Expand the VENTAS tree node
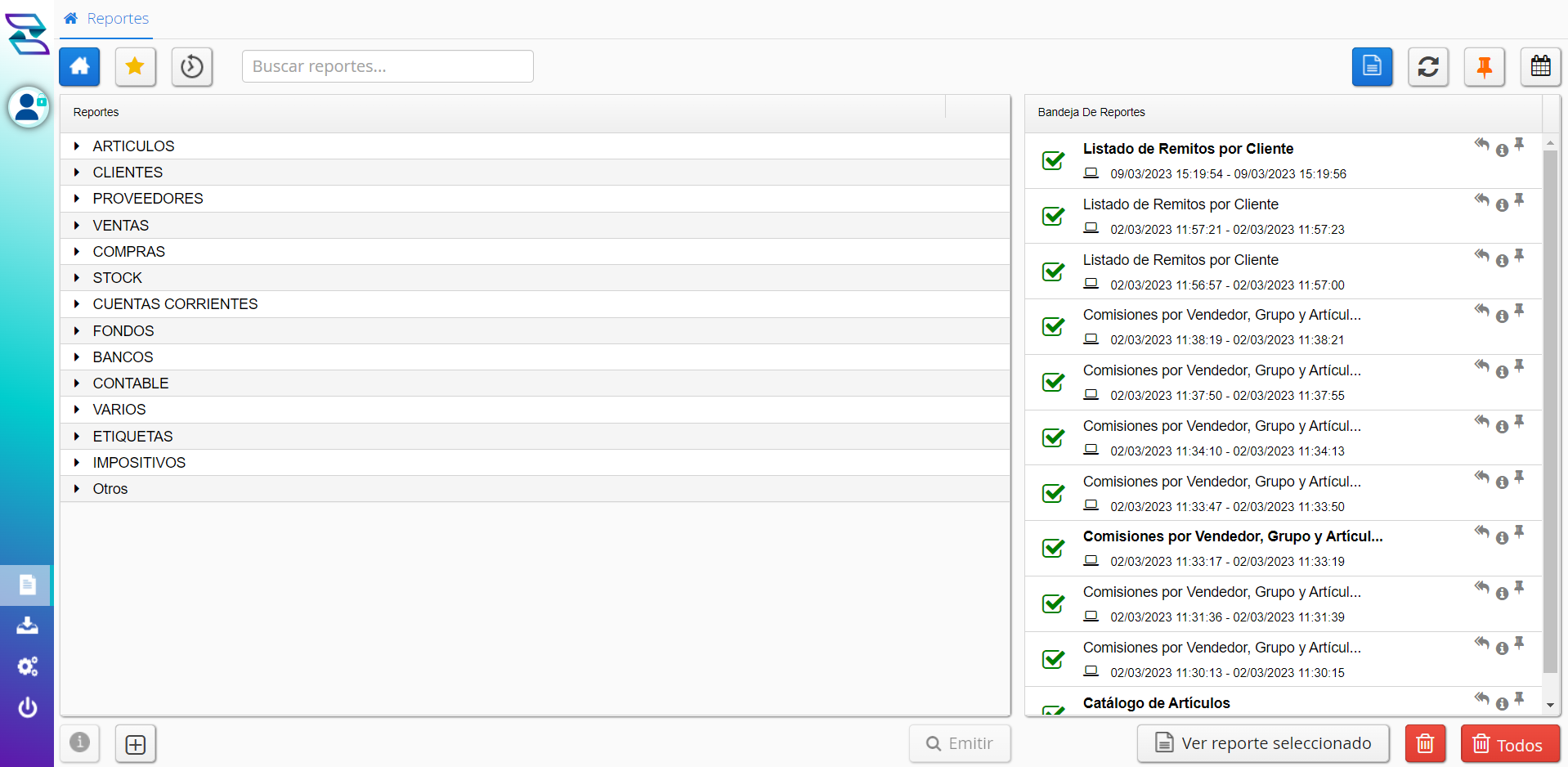This screenshot has width=1568, height=767. (x=77, y=226)
